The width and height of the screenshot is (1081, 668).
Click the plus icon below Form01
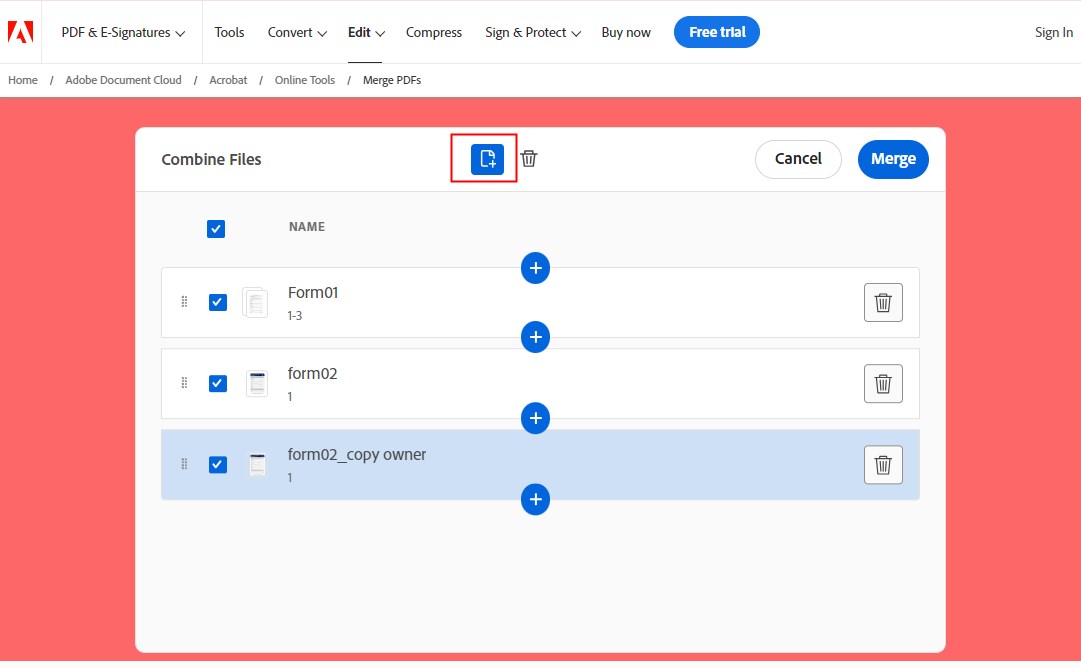[x=535, y=337]
